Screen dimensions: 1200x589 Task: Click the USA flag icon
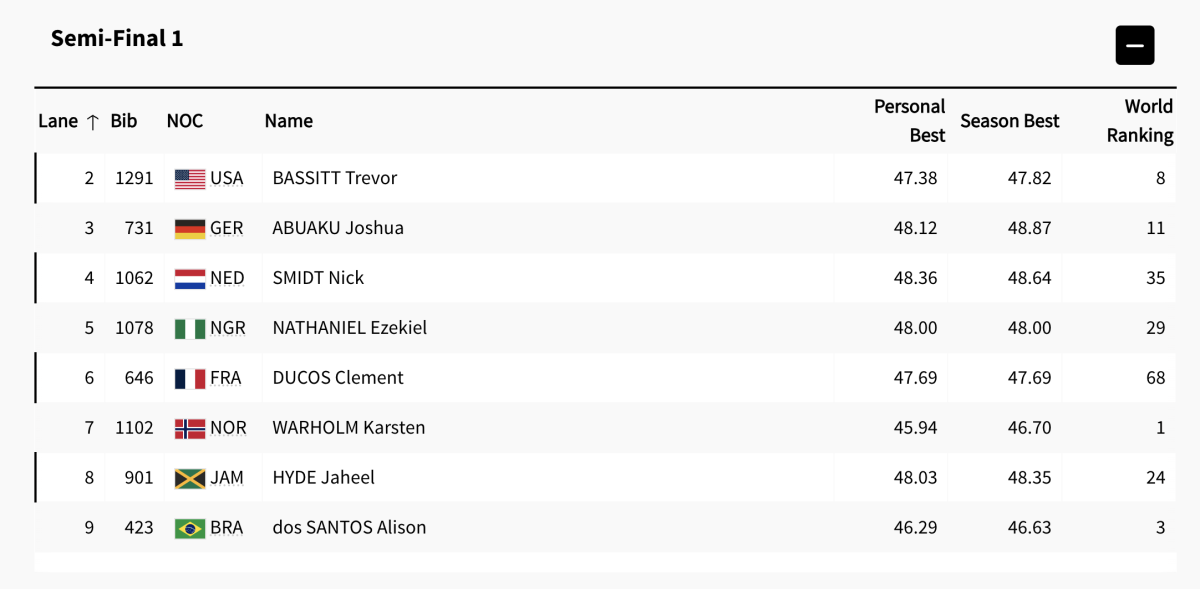point(190,178)
